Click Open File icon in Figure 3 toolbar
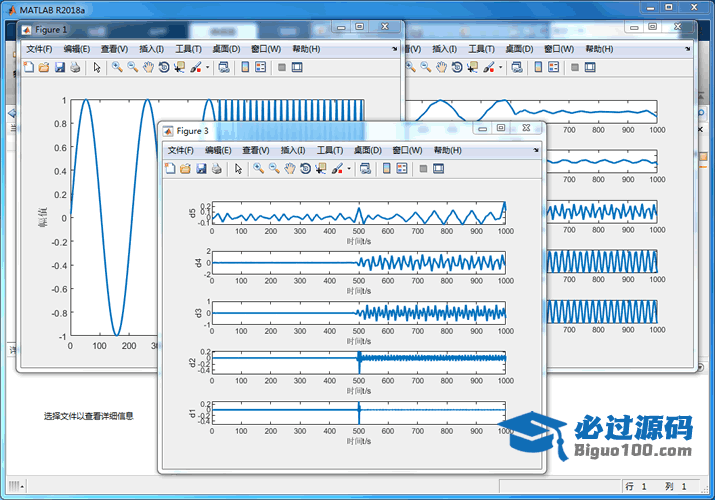 (x=185, y=169)
